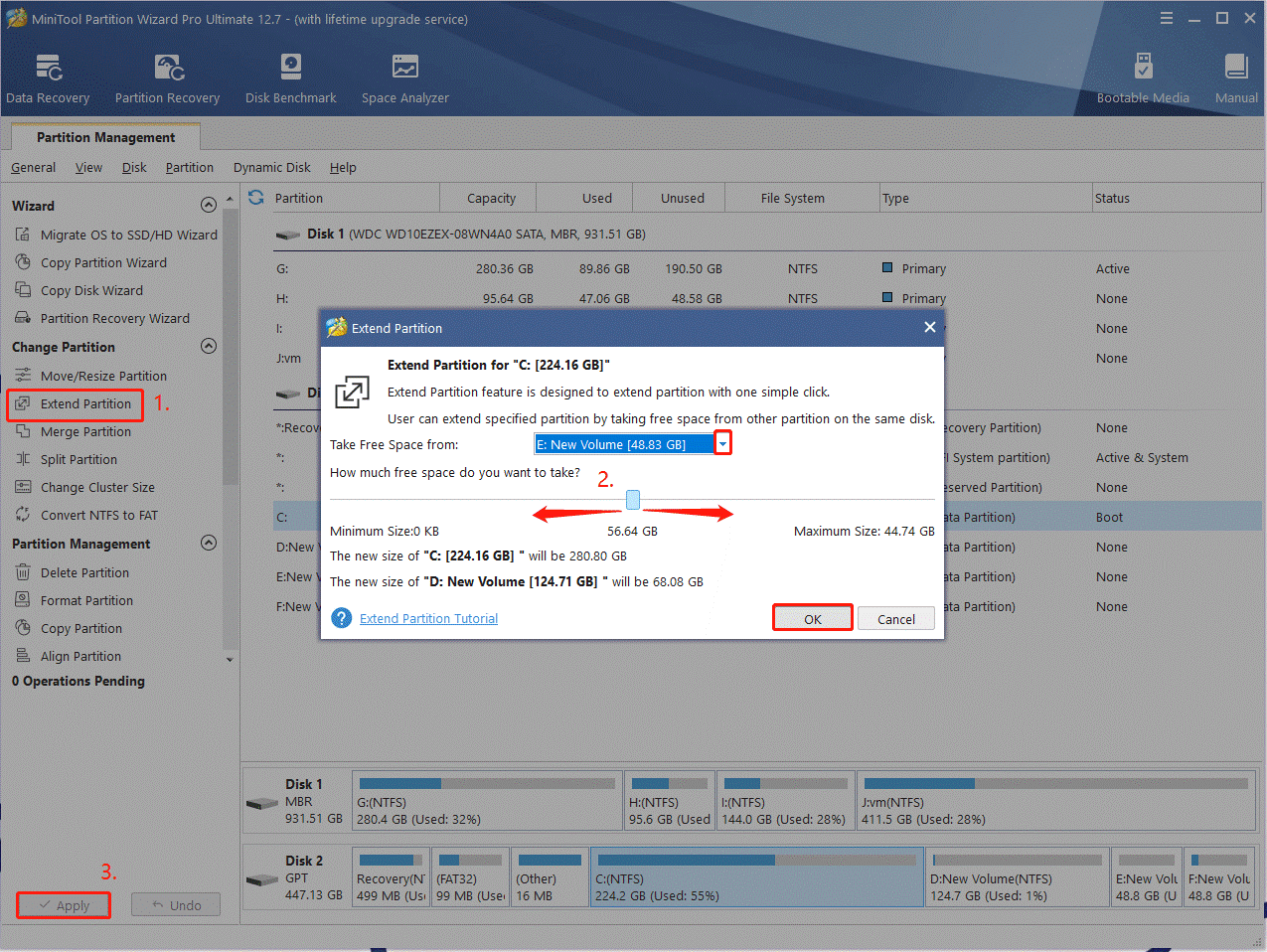Create Bootable Media
This screenshot has width=1267, height=952.
[x=1143, y=79]
